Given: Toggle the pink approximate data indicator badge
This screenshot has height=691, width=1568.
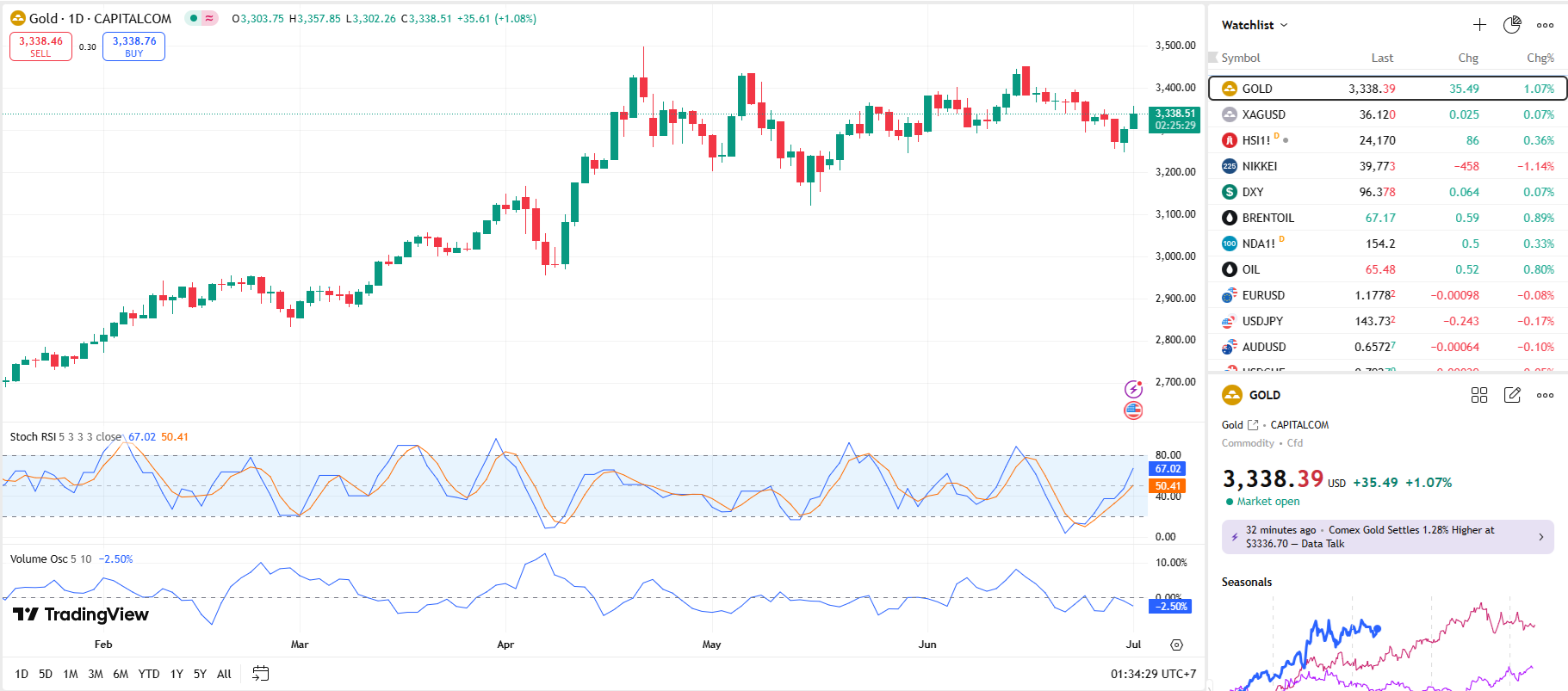Looking at the screenshot, I should 209,18.
